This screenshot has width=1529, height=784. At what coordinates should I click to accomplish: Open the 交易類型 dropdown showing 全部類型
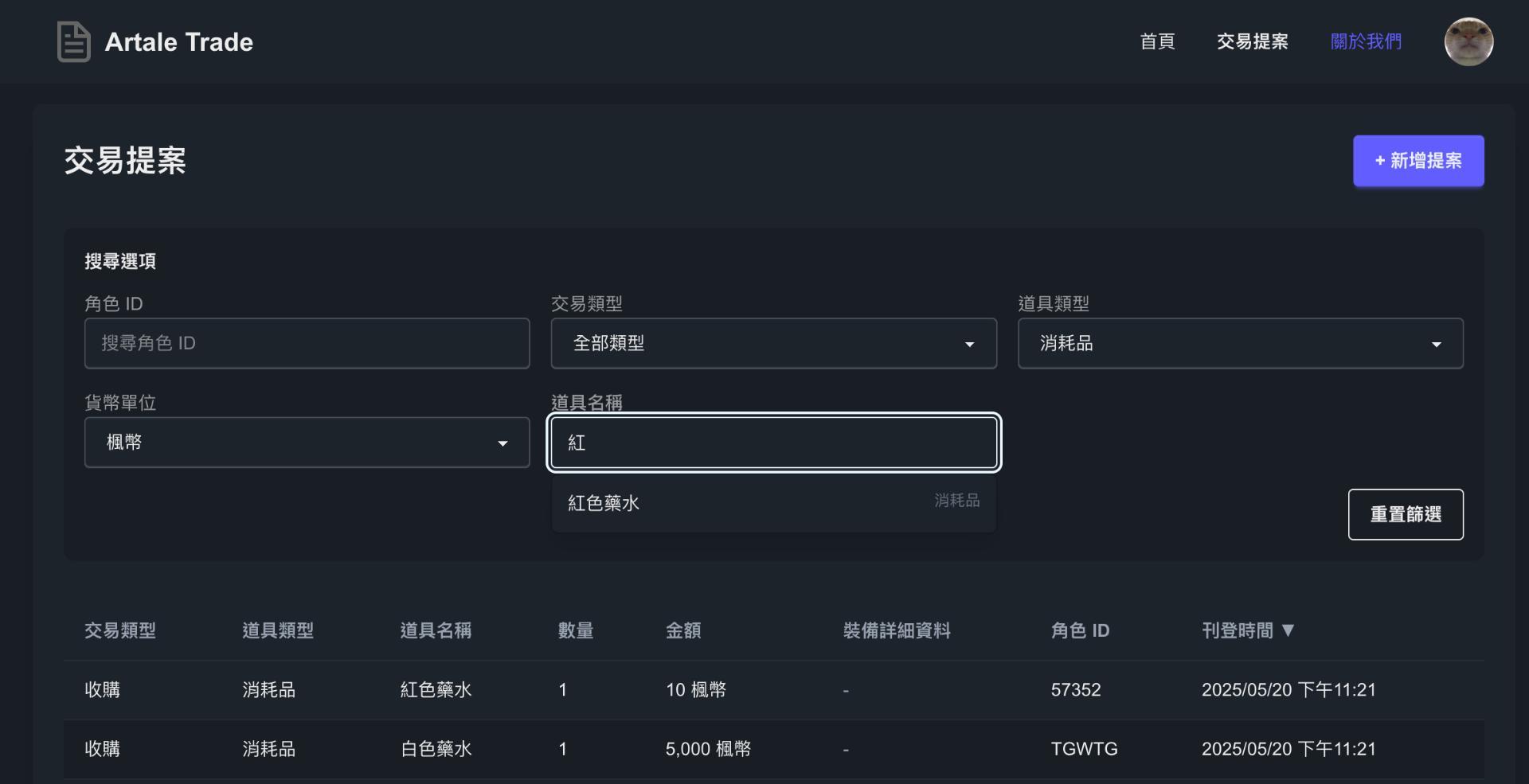click(x=772, y=344)
